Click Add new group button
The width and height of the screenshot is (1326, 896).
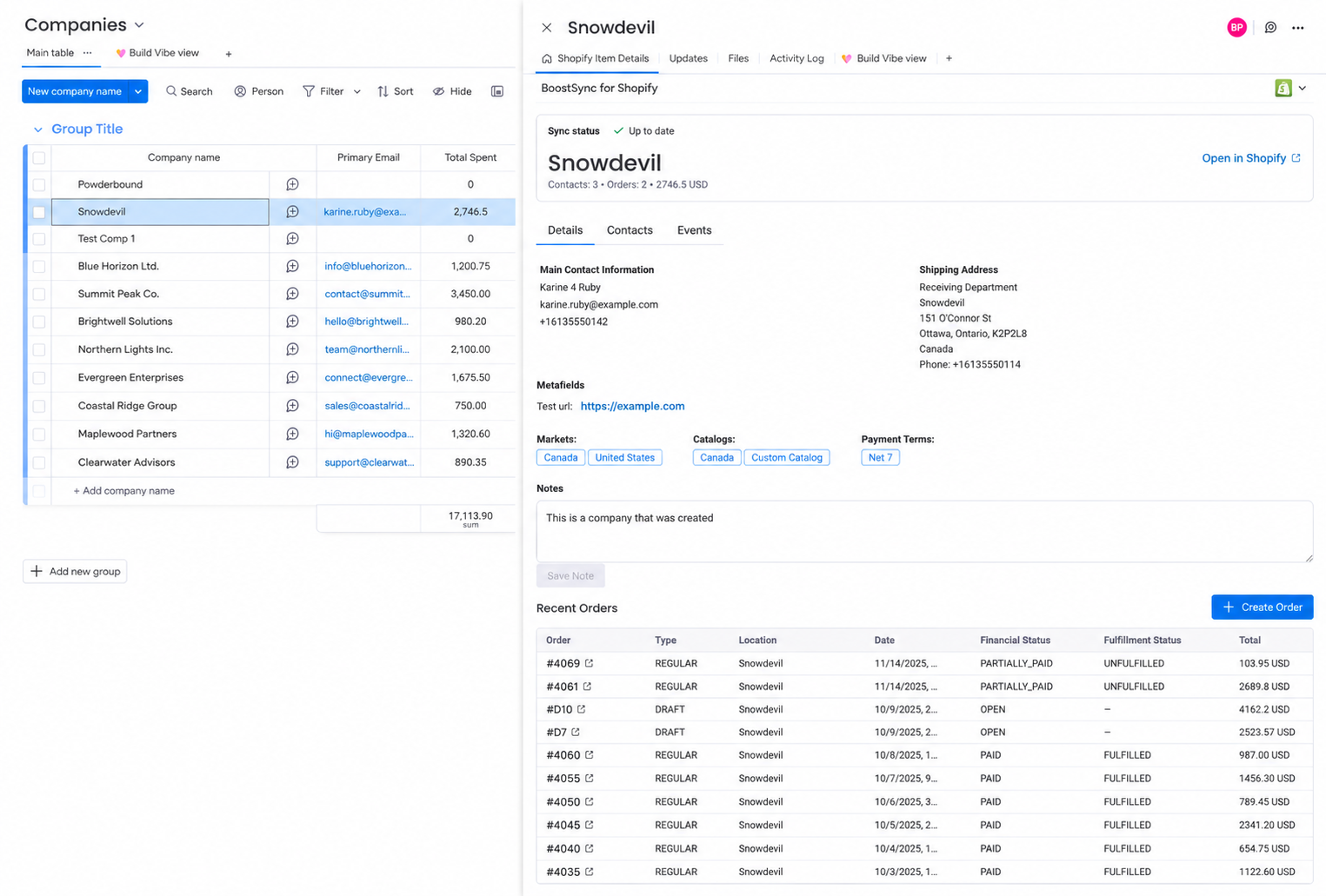[75, 571]
